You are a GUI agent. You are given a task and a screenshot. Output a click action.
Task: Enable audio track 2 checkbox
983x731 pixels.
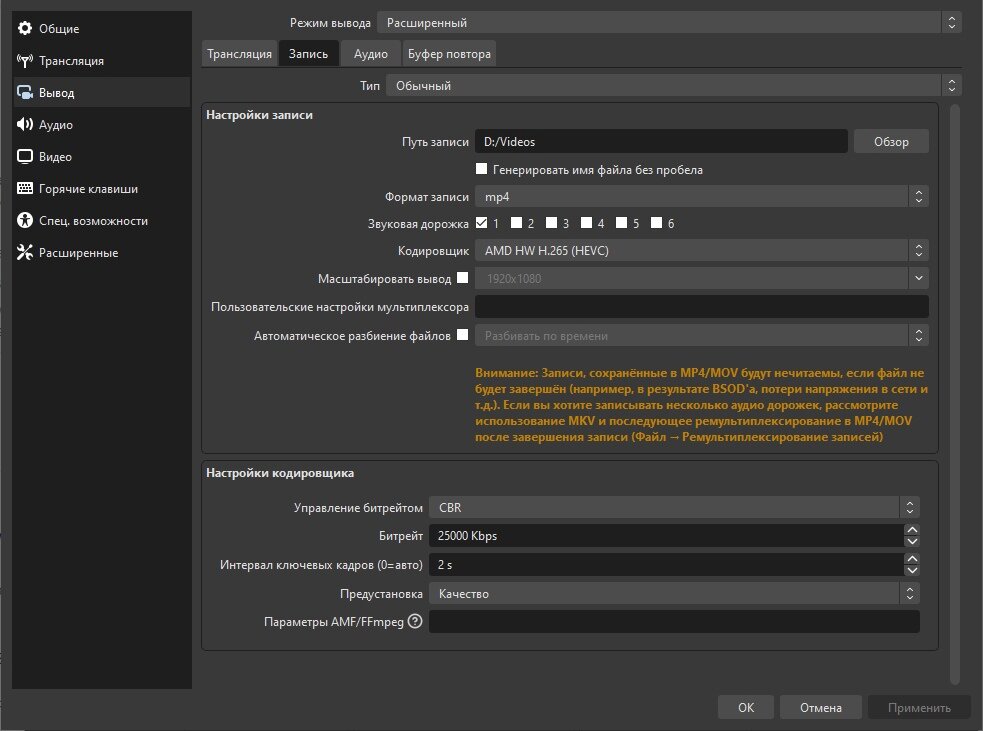(x=518, y=223)
